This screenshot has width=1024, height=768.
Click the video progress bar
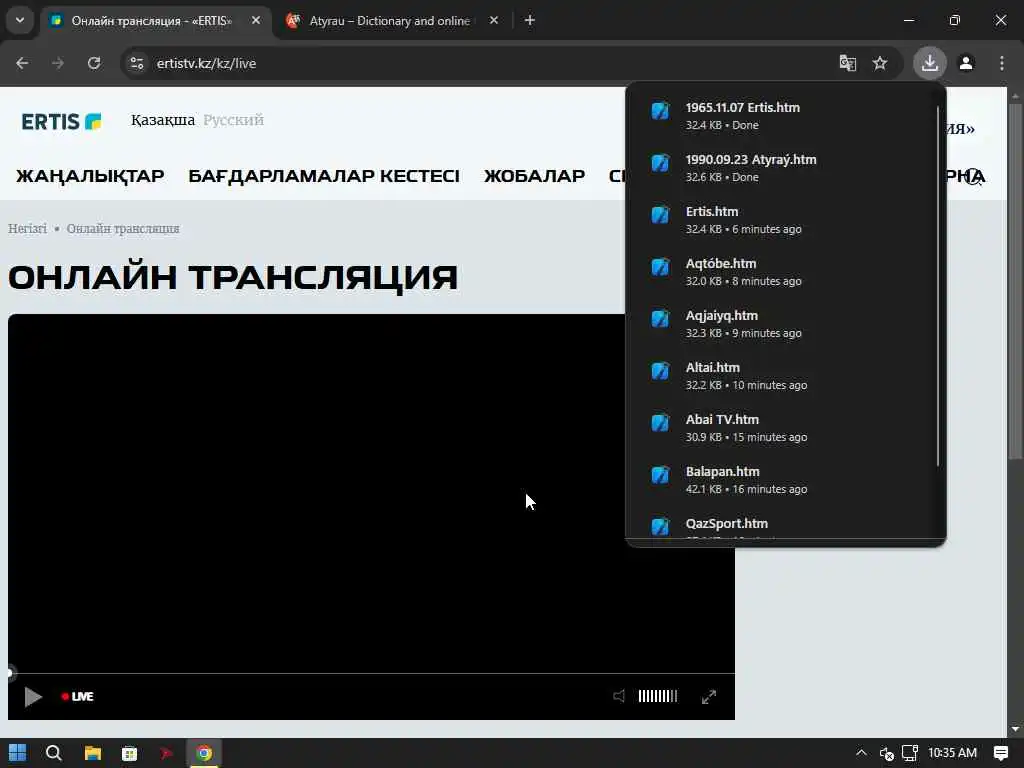click(x=371, y=673)
